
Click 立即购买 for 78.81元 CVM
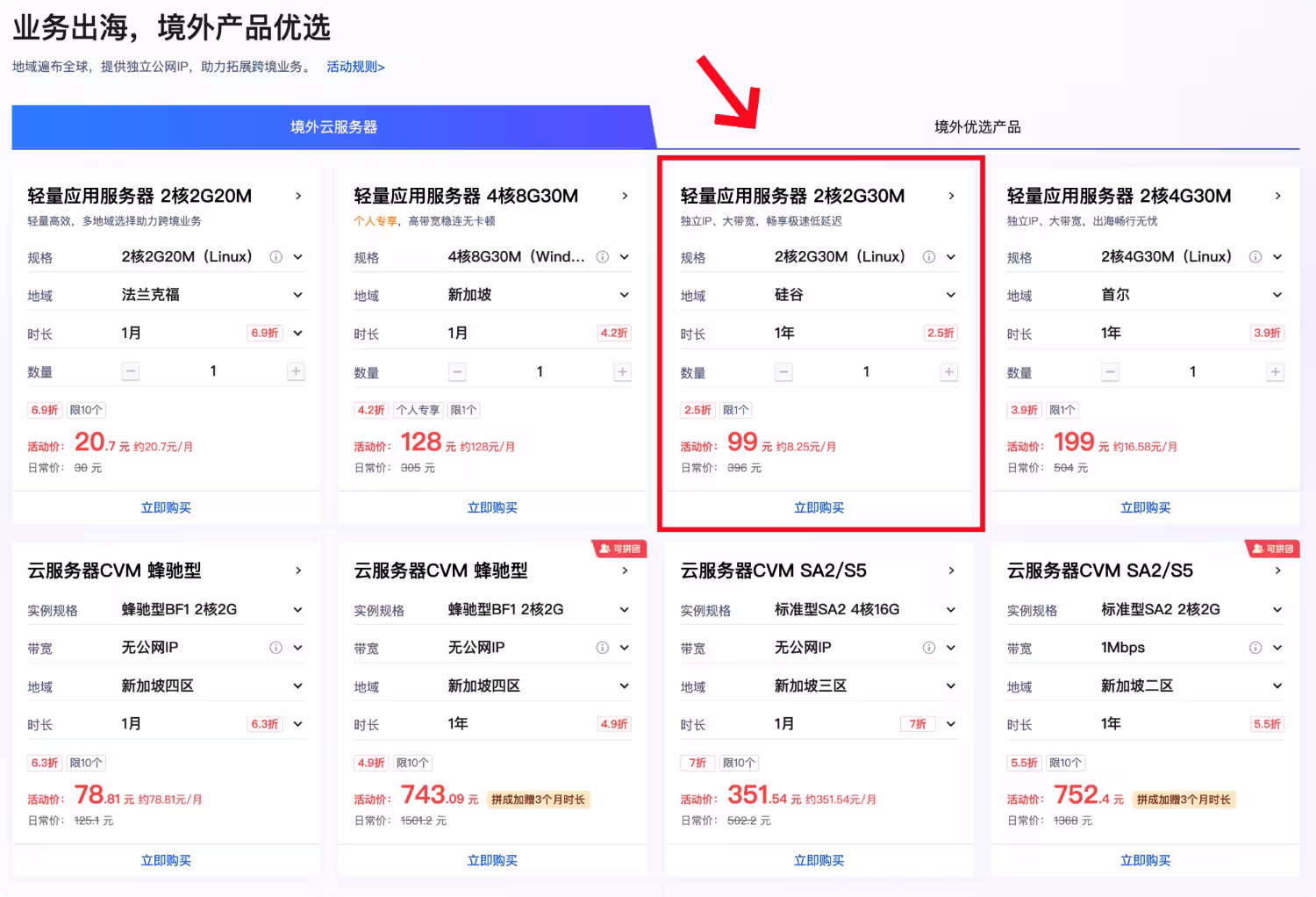pos(166,860)
